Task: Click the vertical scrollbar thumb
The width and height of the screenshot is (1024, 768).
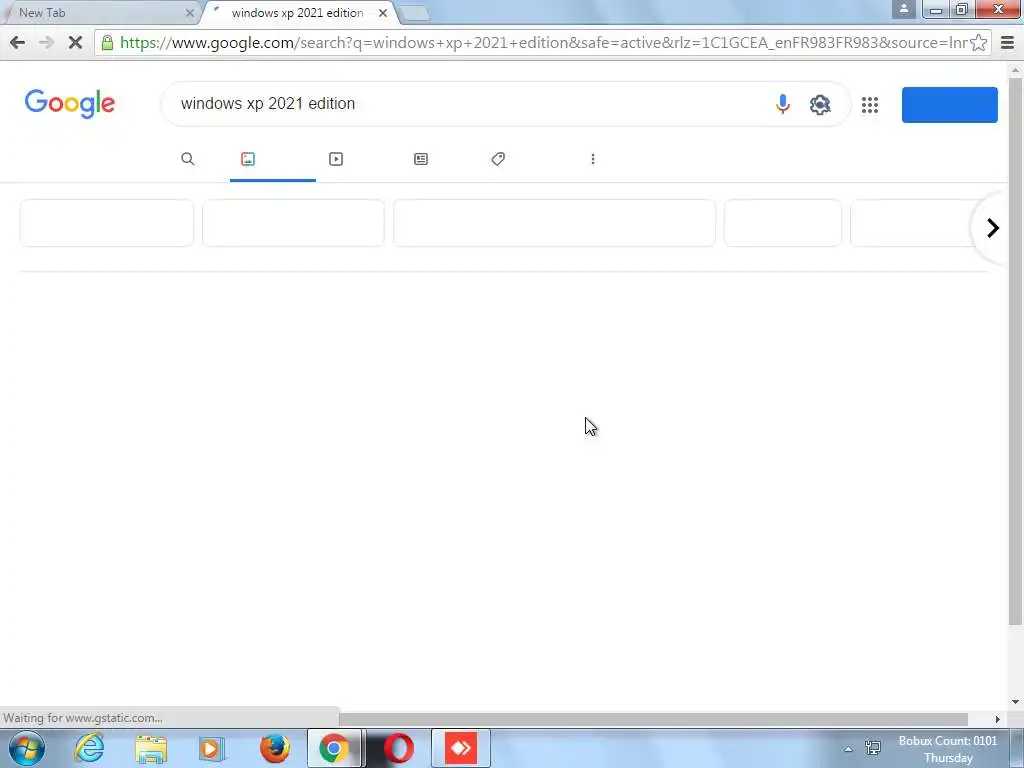Action: pos(1016,351)
